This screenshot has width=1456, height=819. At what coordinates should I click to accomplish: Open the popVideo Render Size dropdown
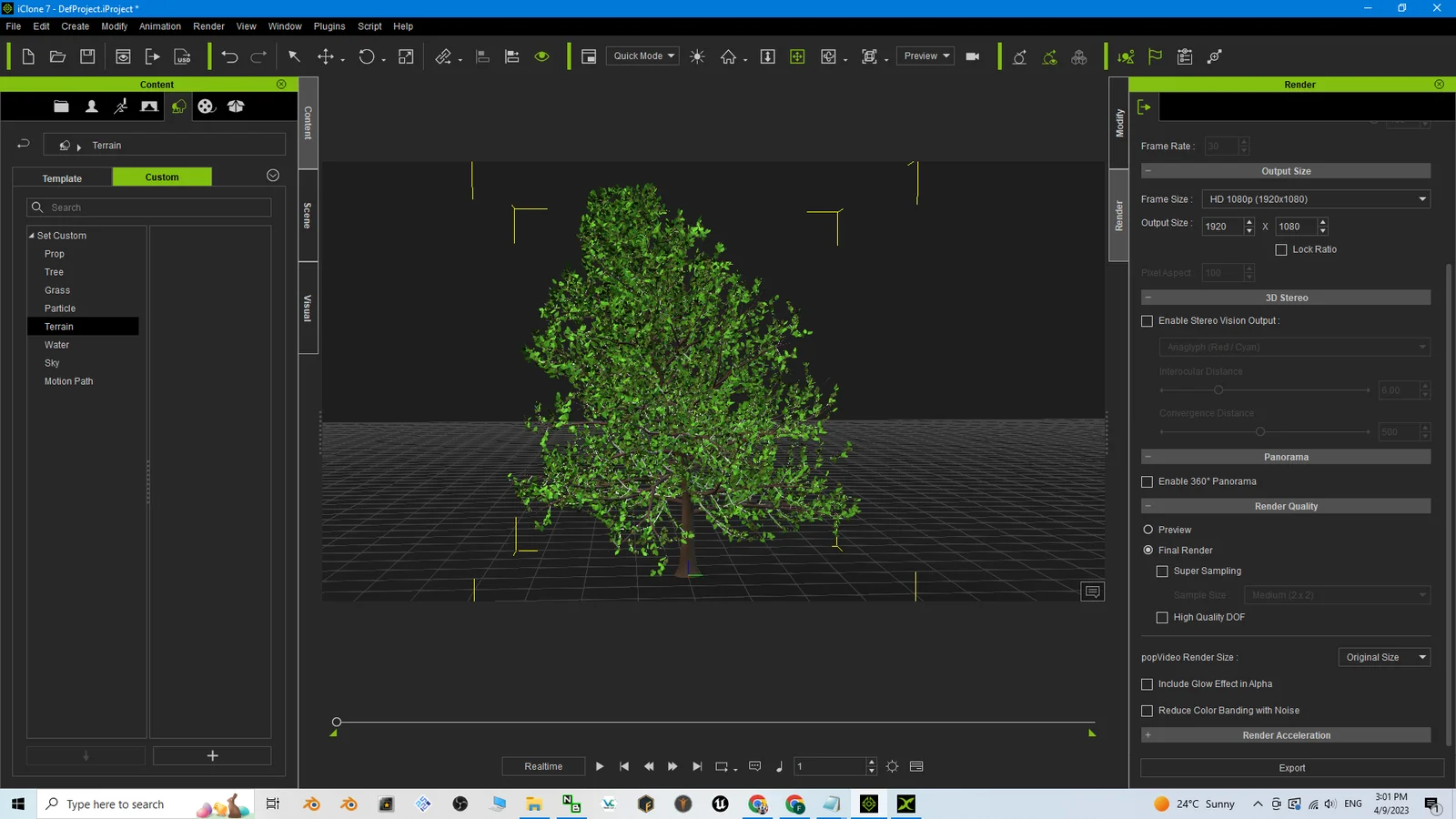1383,656
